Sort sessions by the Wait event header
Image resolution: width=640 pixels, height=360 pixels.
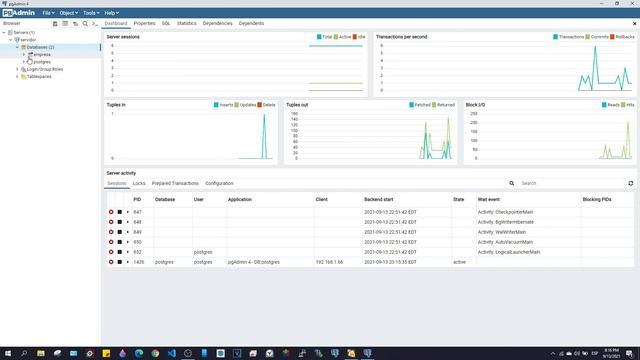[x=489, y=200]
